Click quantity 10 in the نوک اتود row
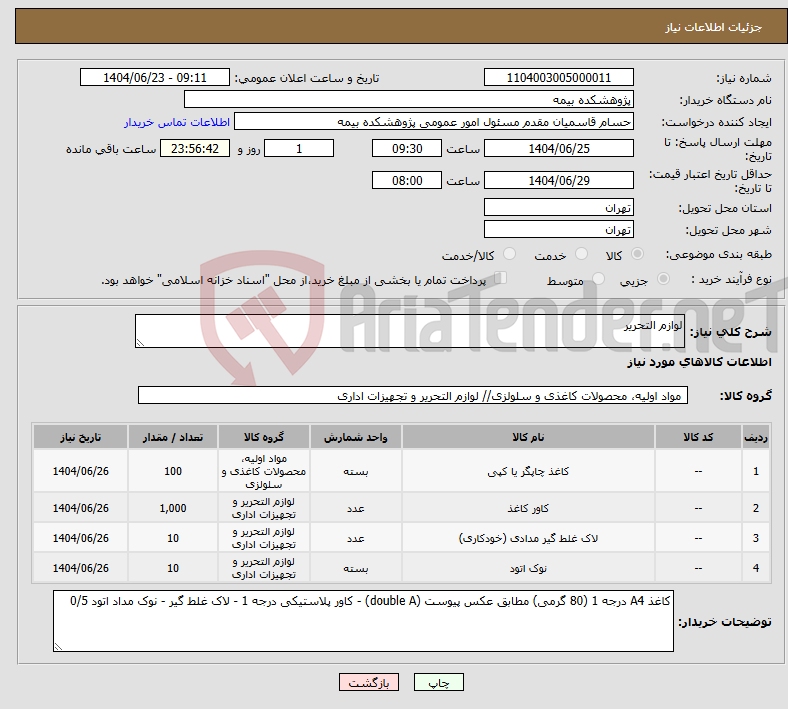Image resolution: width=788 pixels, height=709 pixels. pyautogui.click(x=173, y=568)
